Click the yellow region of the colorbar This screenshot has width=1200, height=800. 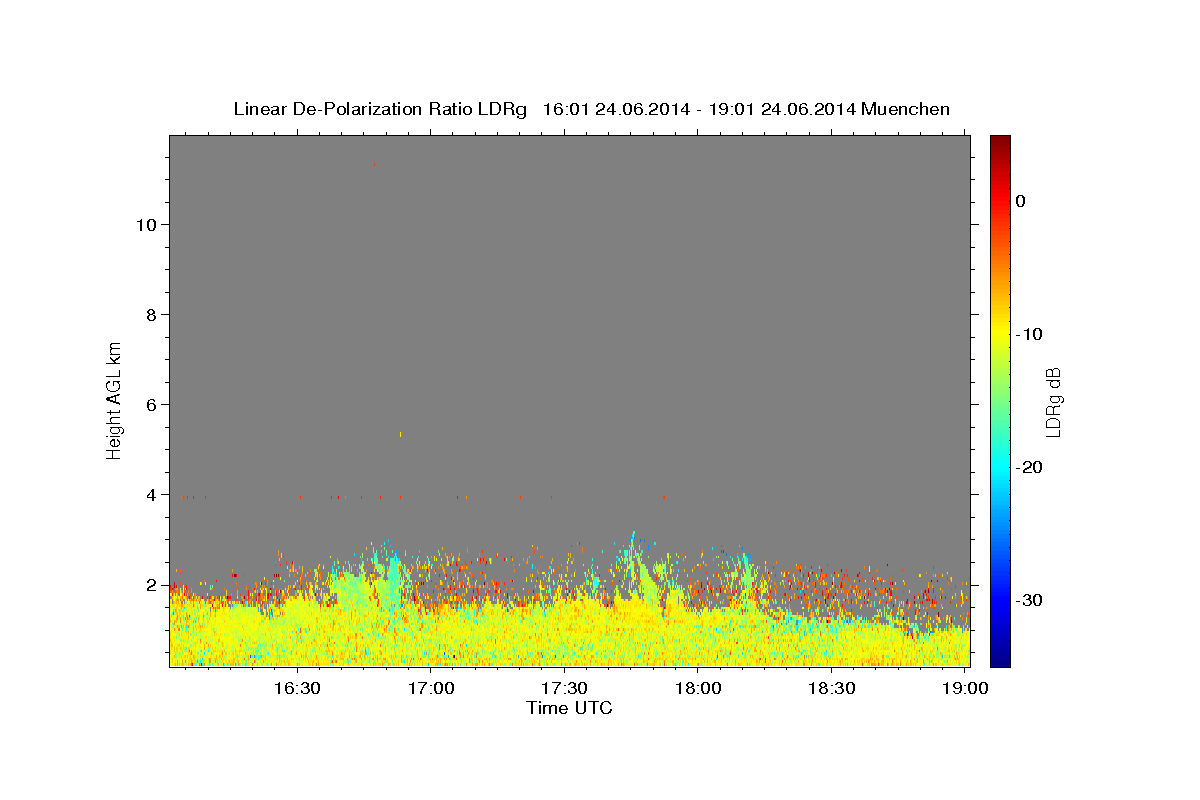1000,334
